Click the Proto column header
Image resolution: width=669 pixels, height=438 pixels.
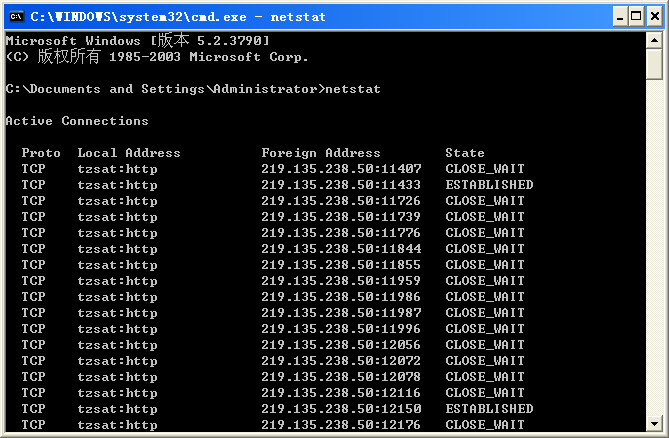click(41, 153)
